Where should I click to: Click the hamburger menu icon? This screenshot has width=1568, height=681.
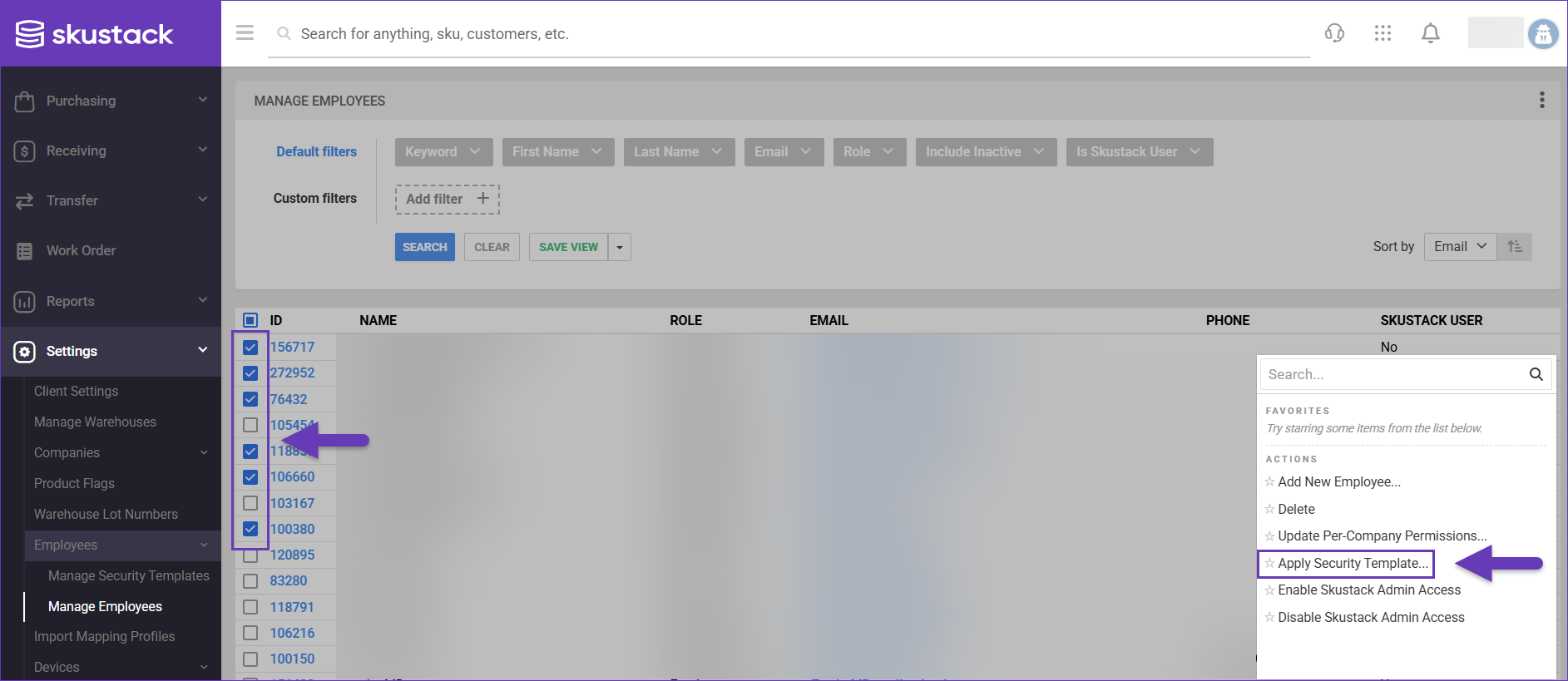[x=245, y=33]
